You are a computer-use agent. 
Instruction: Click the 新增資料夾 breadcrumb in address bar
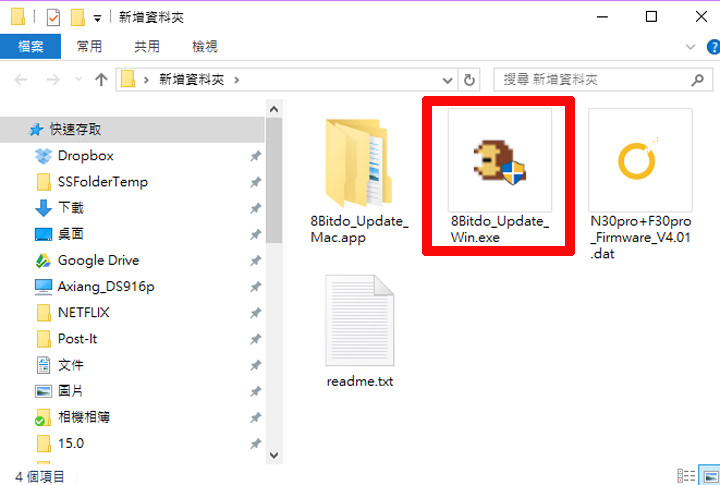(x=193, y=80)
